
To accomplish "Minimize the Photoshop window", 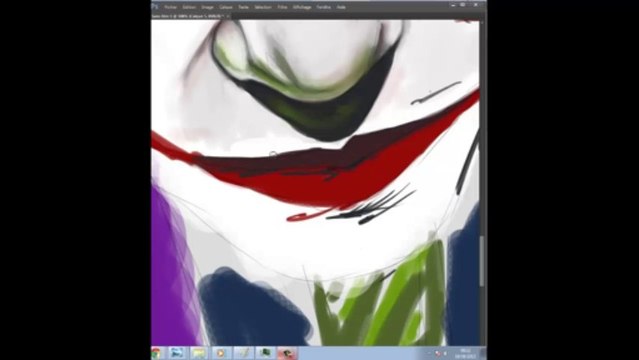I will [453, 5].
